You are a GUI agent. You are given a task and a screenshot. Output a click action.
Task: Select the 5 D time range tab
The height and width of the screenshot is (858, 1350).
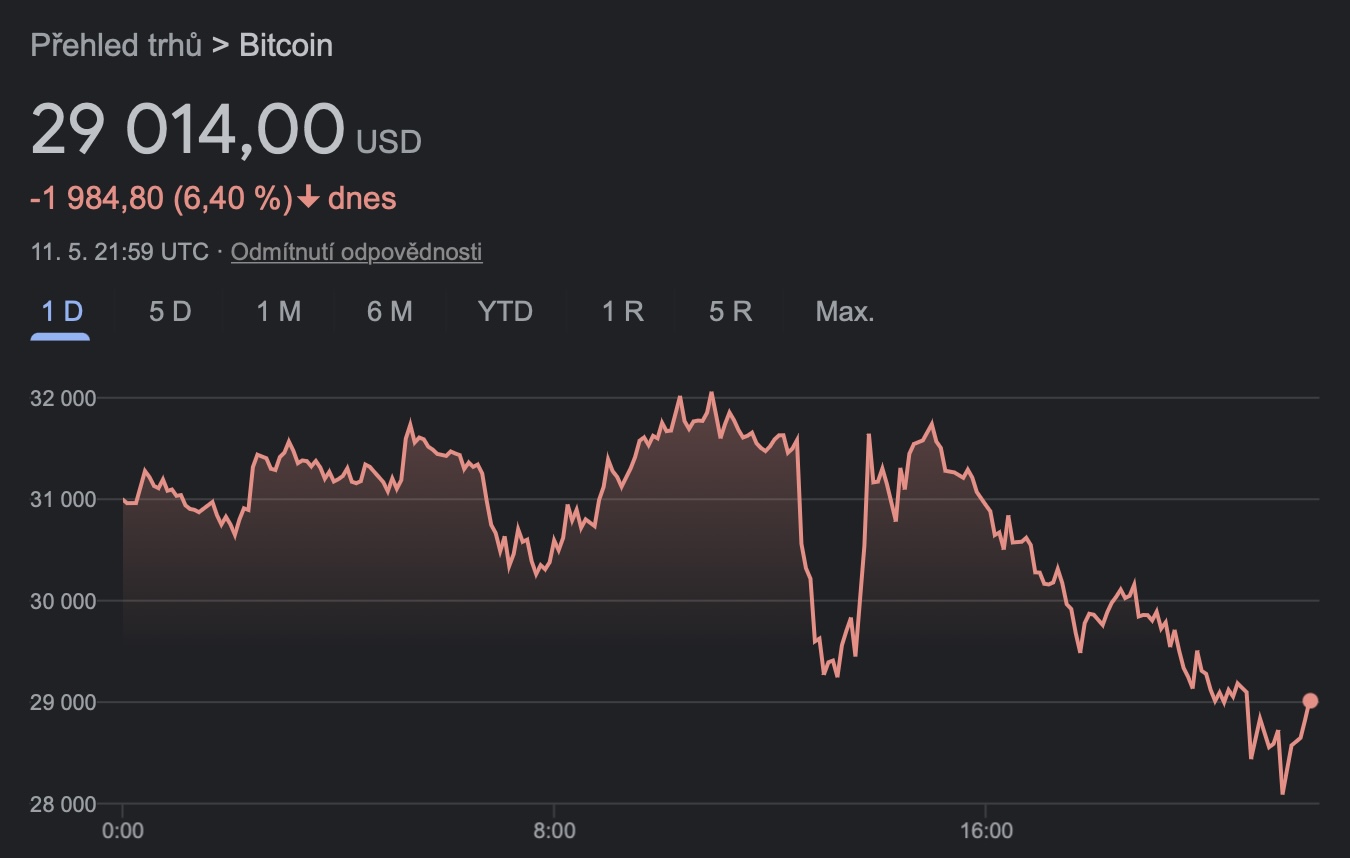169,311
